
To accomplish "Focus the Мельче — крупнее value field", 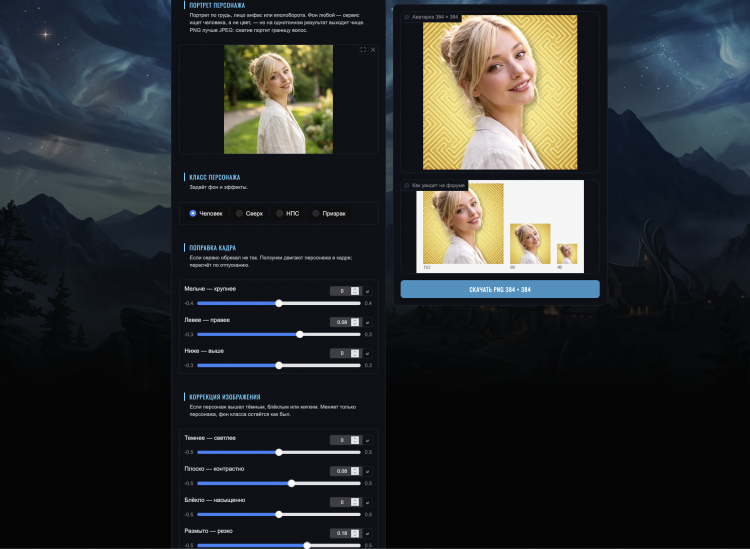I will tap(345, 291).
